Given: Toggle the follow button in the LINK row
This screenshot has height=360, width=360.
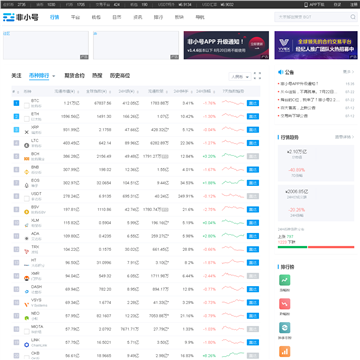Looking at the screenshot, I should [253, 342].
